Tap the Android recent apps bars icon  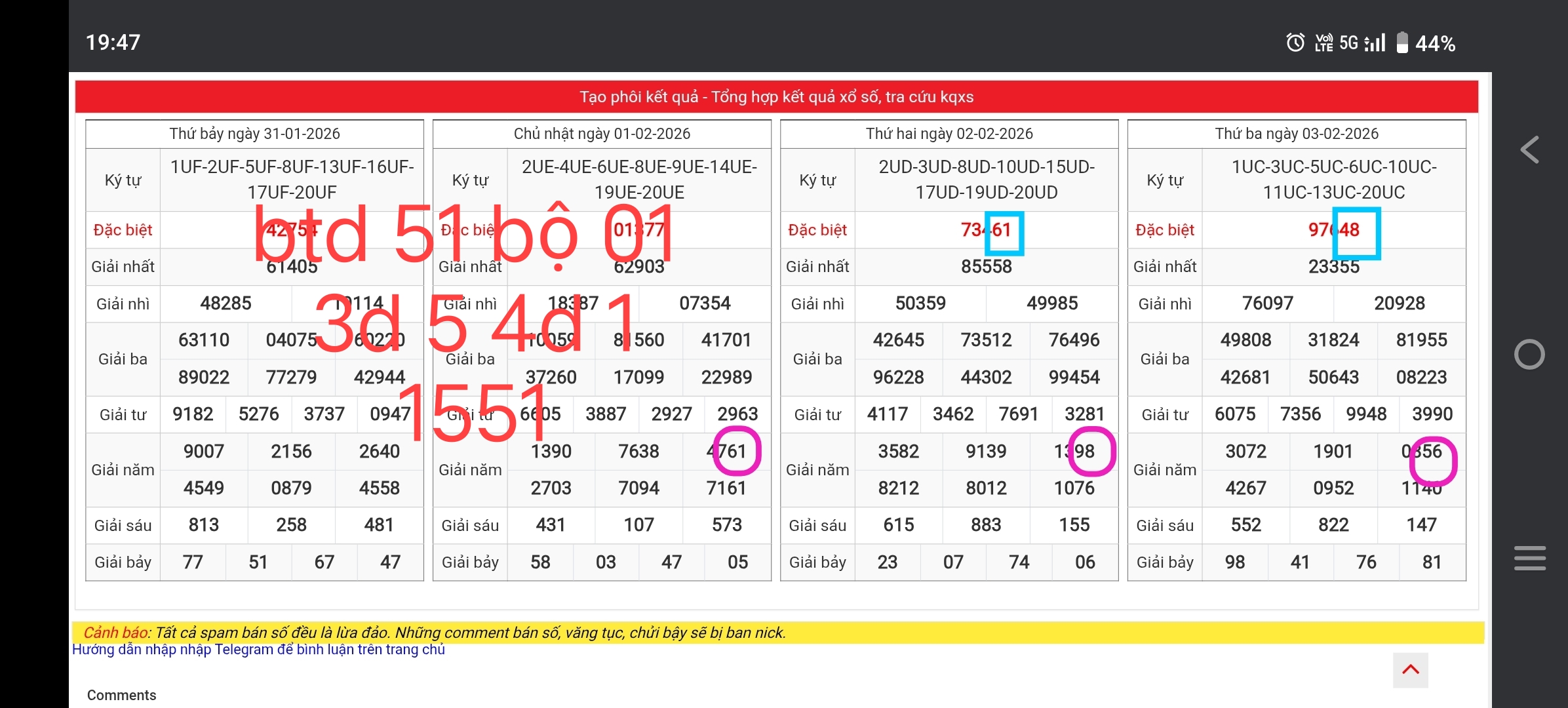coord(1529,558)
